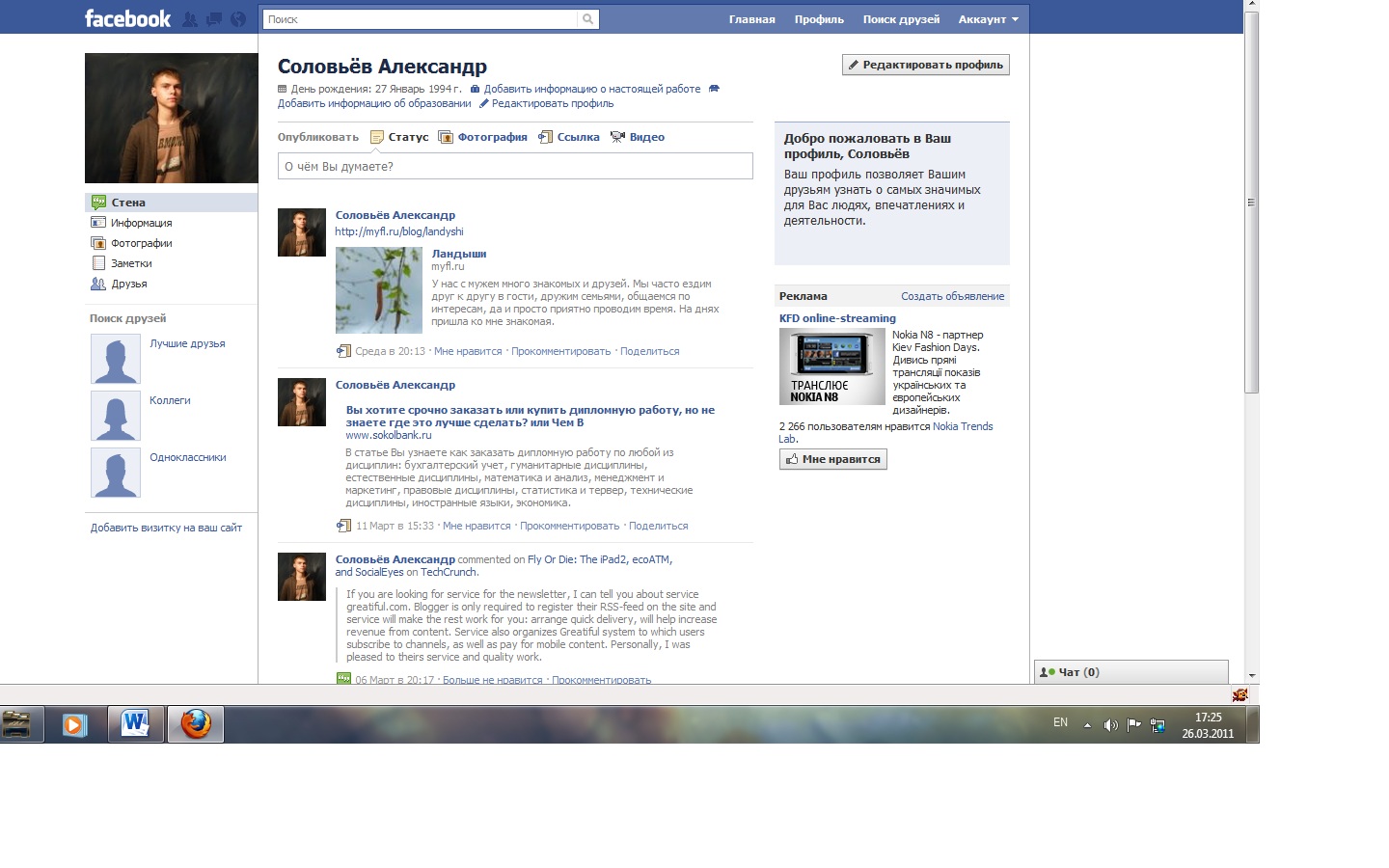
Task: Click the EN language indicator
Action: (1060, 722)
